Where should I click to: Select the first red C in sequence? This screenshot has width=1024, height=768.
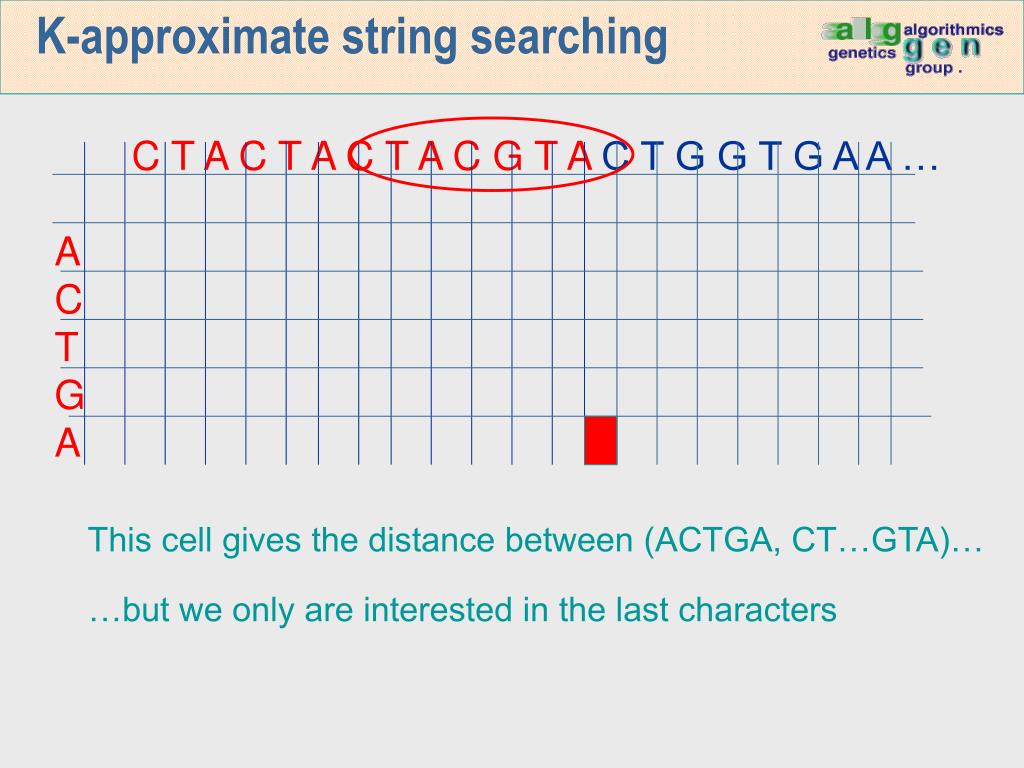pos(146,157)
